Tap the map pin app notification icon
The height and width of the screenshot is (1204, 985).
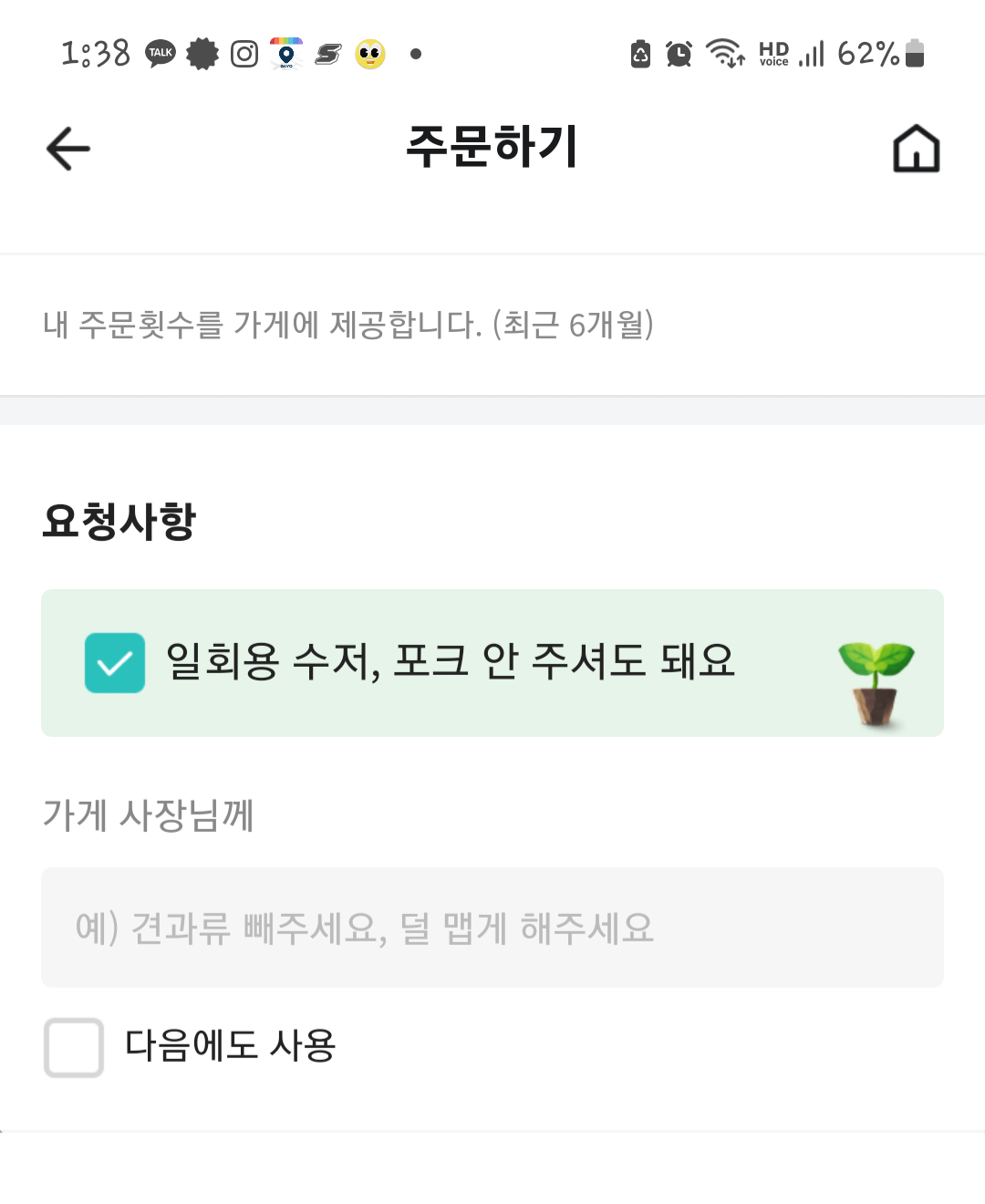click(x=286, y=54)
